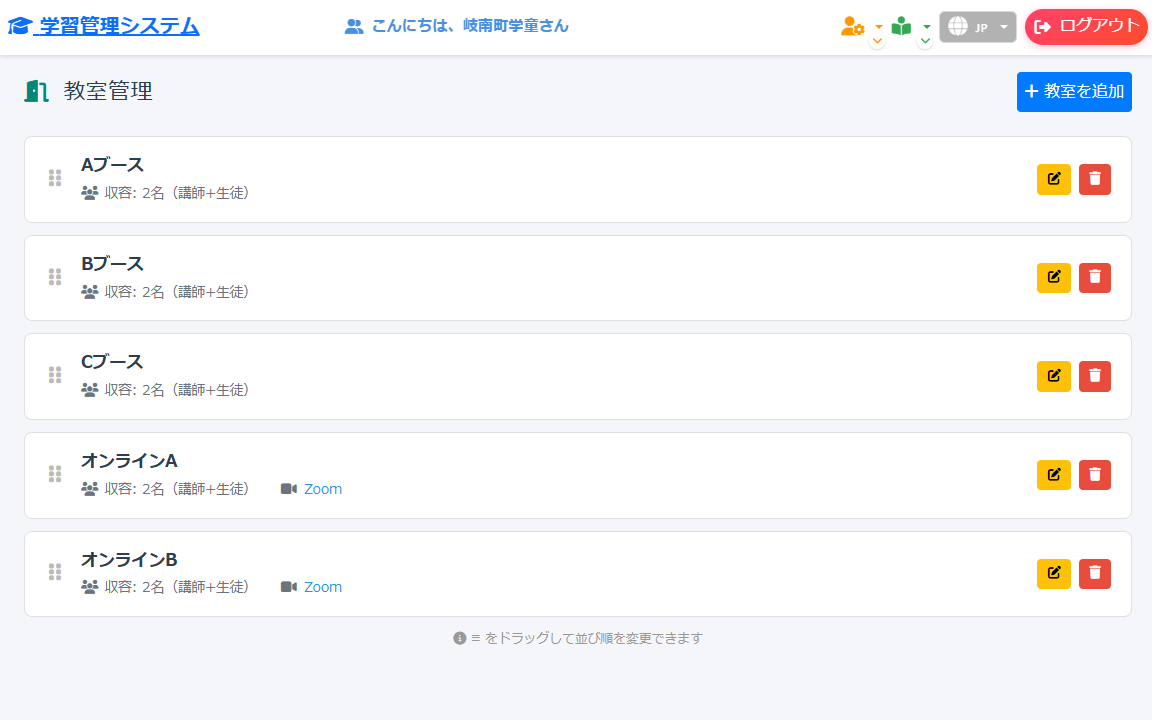This screenshot has width=1152, height=720.
Task: Click the capacity people icon in Cブース
Action: tap(90, 390)
